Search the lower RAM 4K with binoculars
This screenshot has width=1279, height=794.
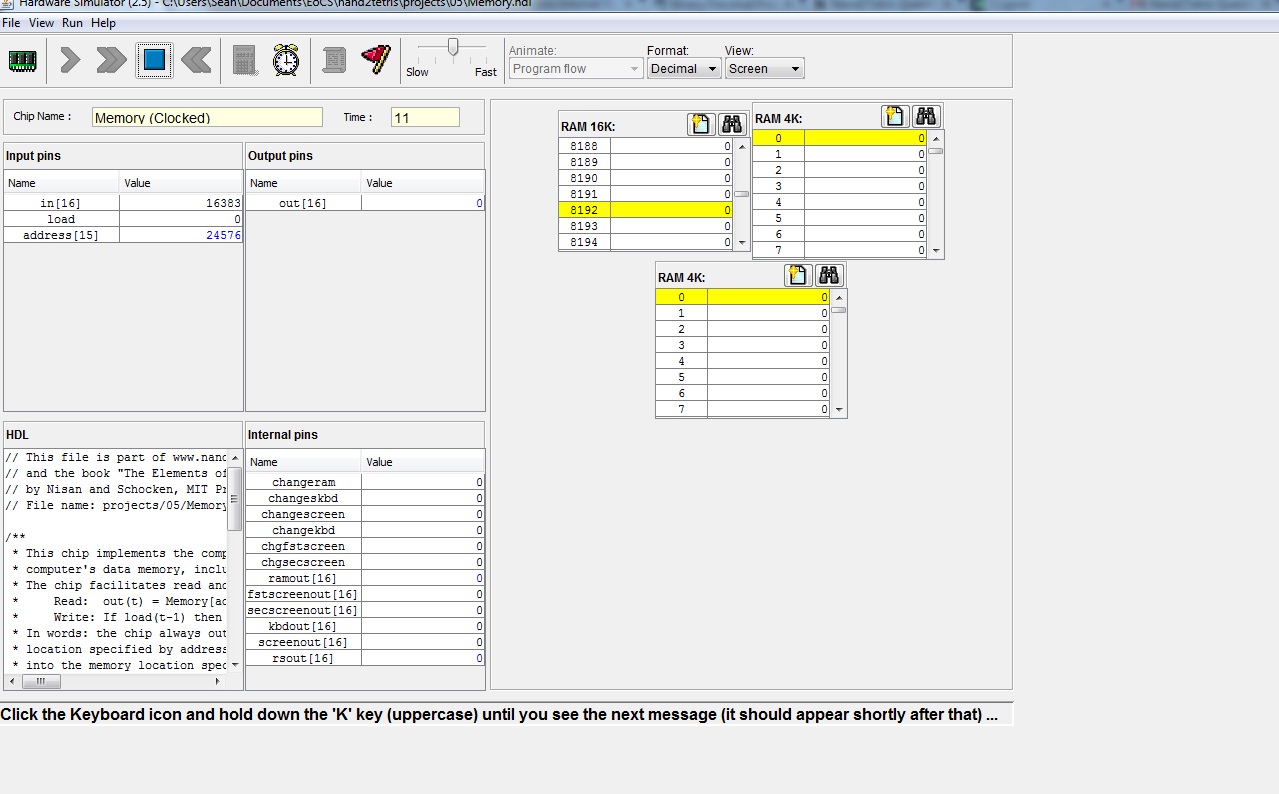(x=829, y=275)
